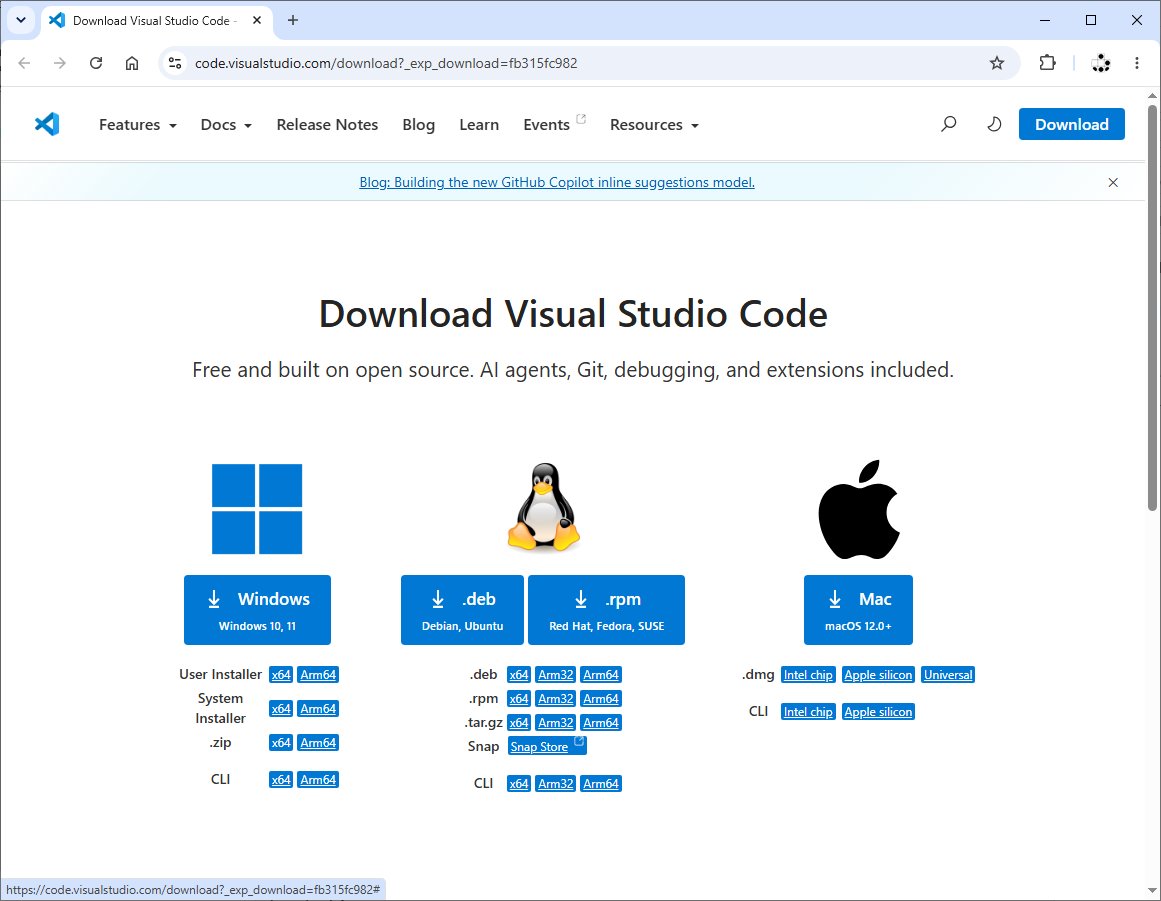The image size is (1161, 901).
Task: Download the .deb Debian, Ubuntu package
Action: (x=462, y=610)
